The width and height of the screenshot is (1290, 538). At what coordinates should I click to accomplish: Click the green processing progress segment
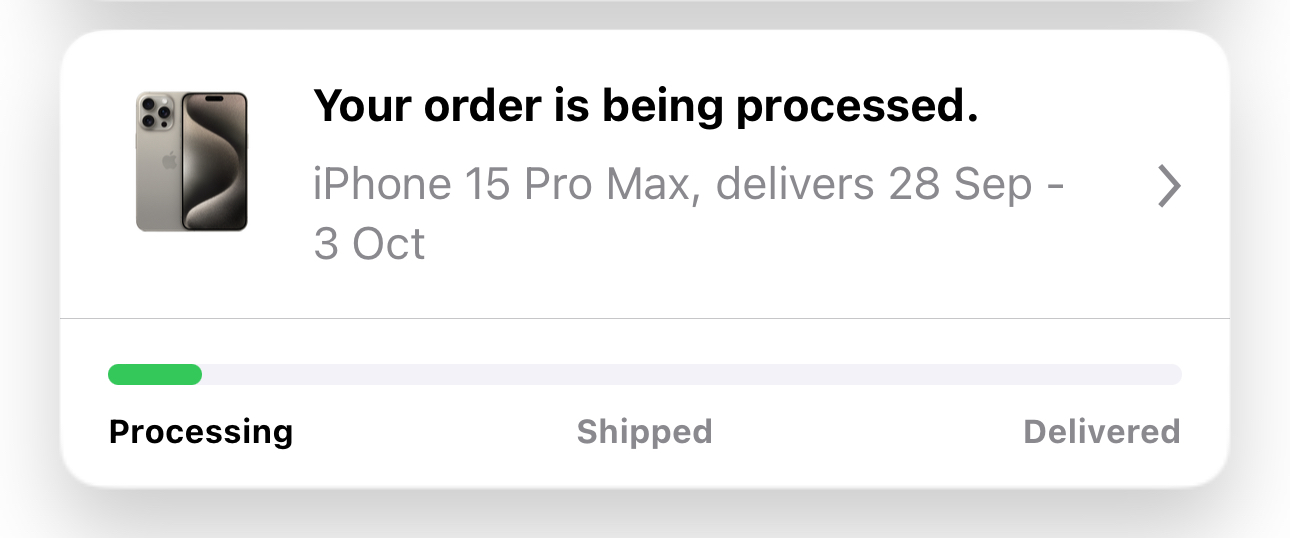click(155, 375)
